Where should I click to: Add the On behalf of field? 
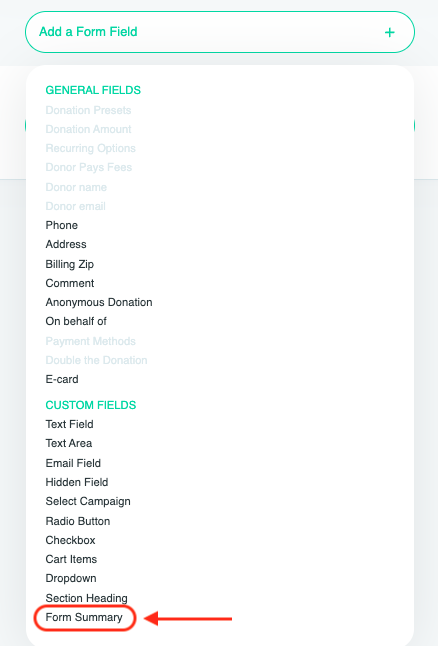point(76,321)
